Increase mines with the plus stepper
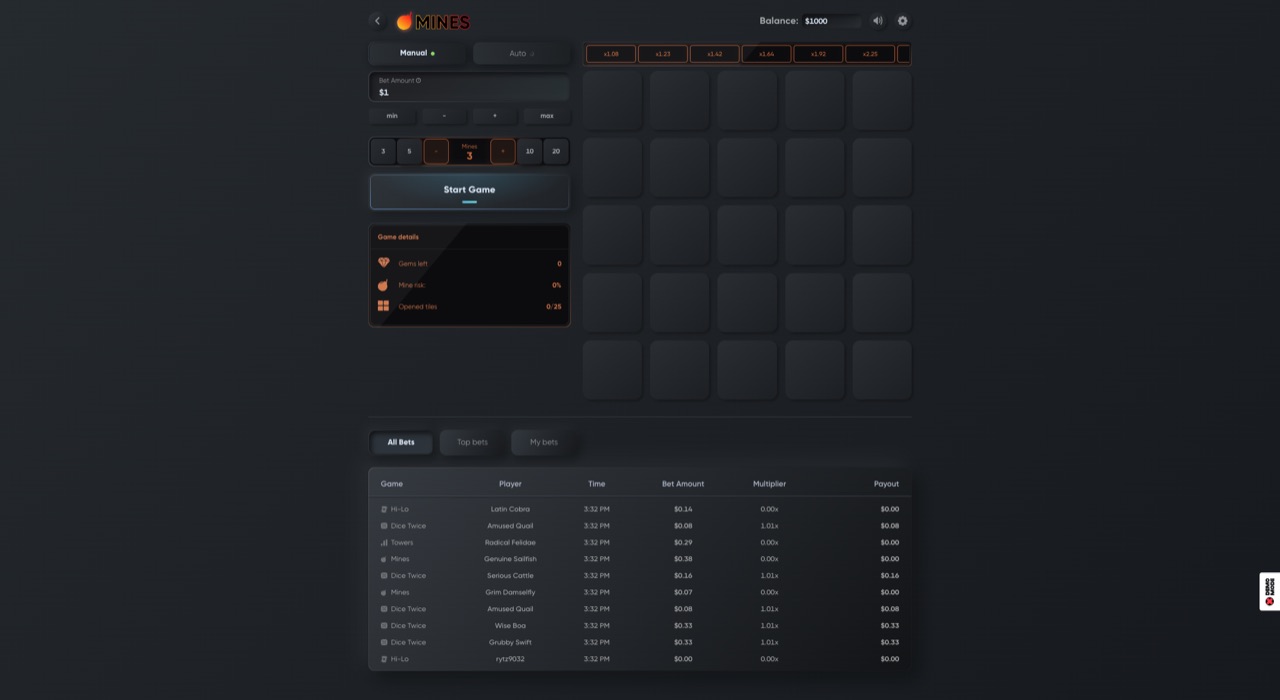The image size is (1280, 700). click(503, 151)
